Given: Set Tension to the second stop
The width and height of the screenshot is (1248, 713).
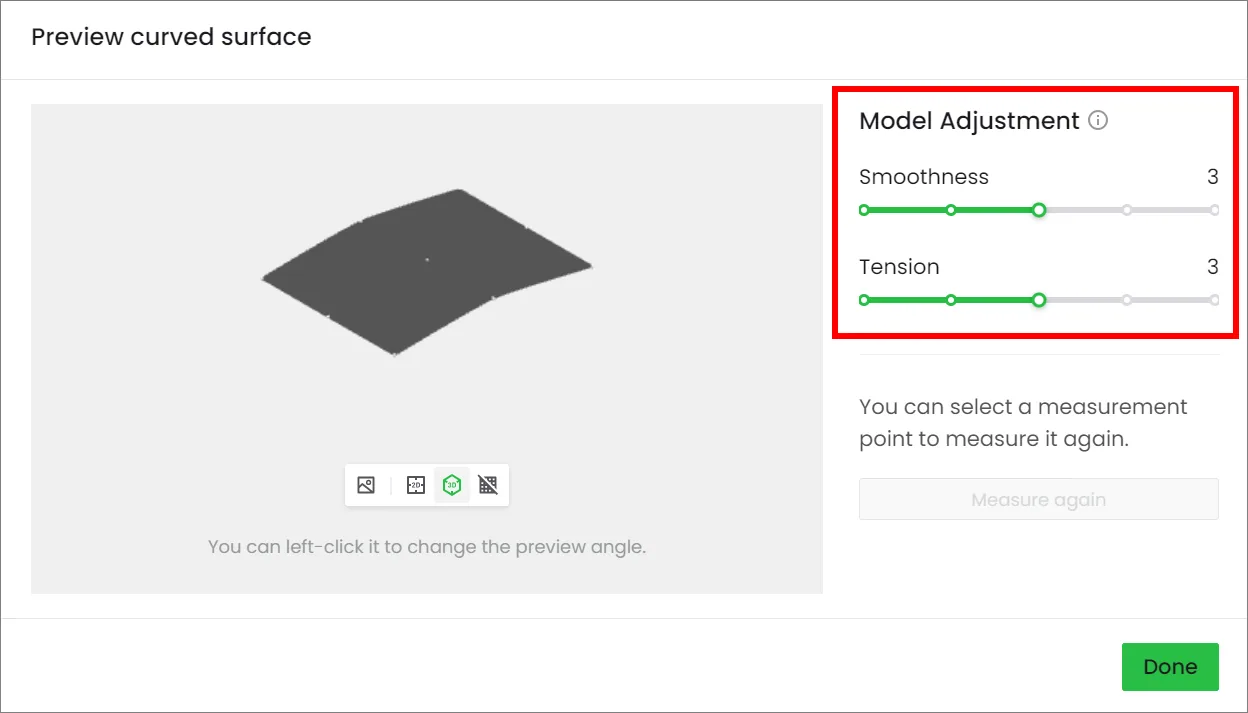Looking at the screenshot, I should pyautogui.click(x=951, y=300).
